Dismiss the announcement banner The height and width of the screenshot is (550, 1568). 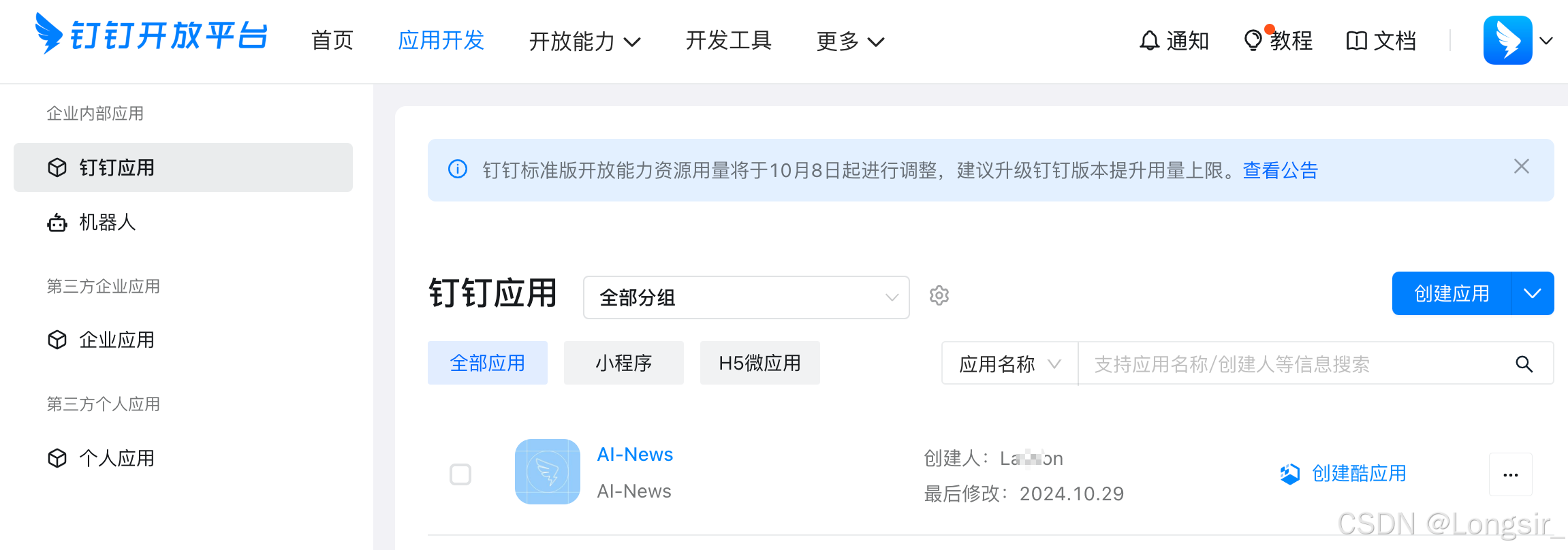[x=1522, y=166]
